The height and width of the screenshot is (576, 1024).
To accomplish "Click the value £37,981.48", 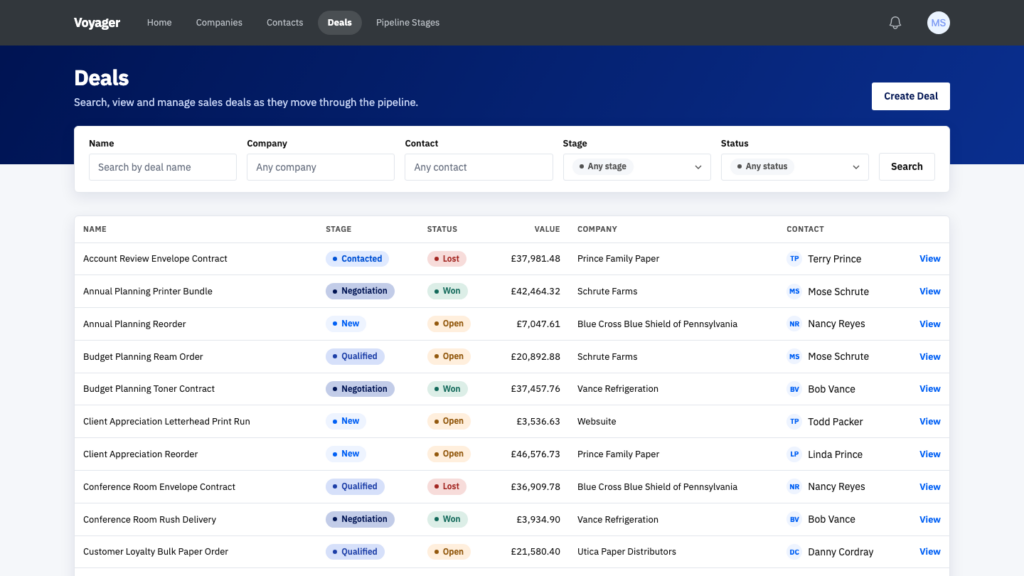I will [536, 259].
